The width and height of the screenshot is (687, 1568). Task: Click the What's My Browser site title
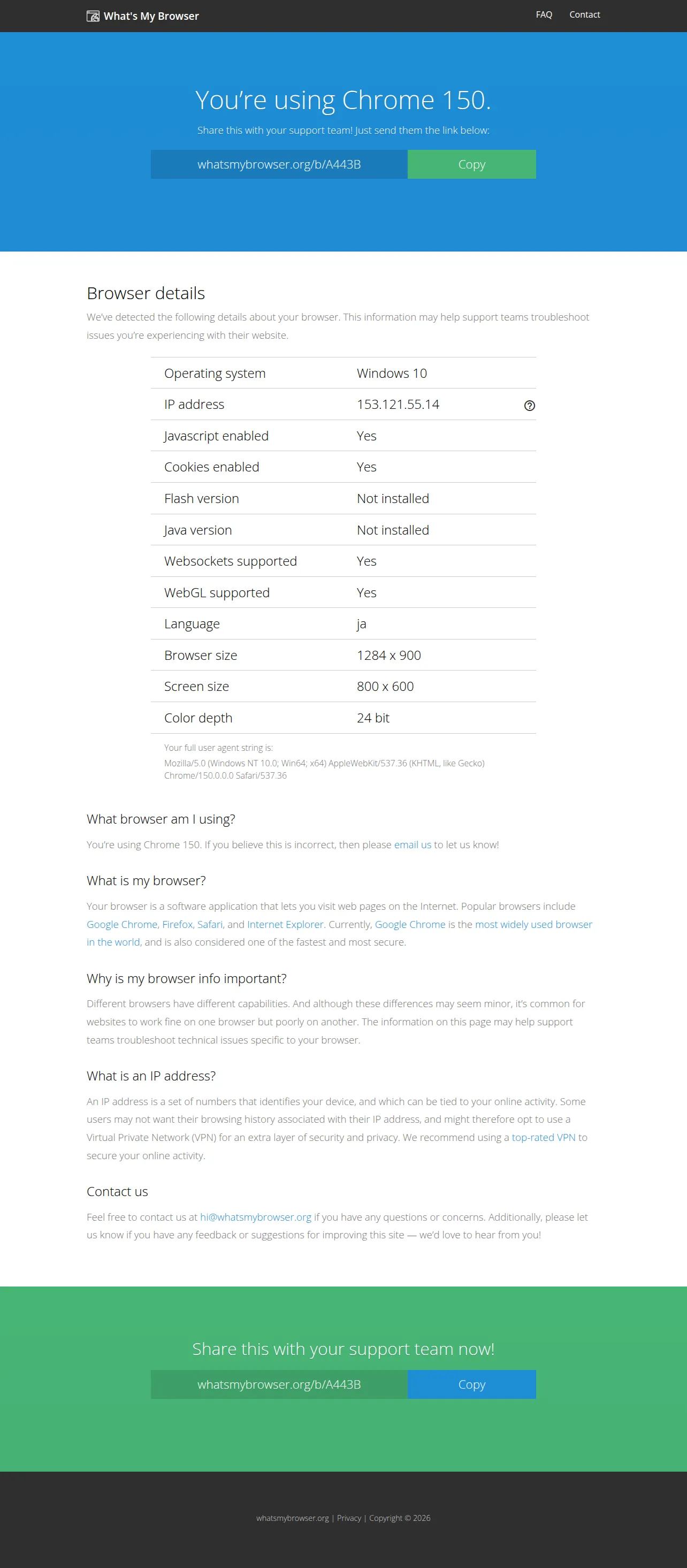pos(151,16)
